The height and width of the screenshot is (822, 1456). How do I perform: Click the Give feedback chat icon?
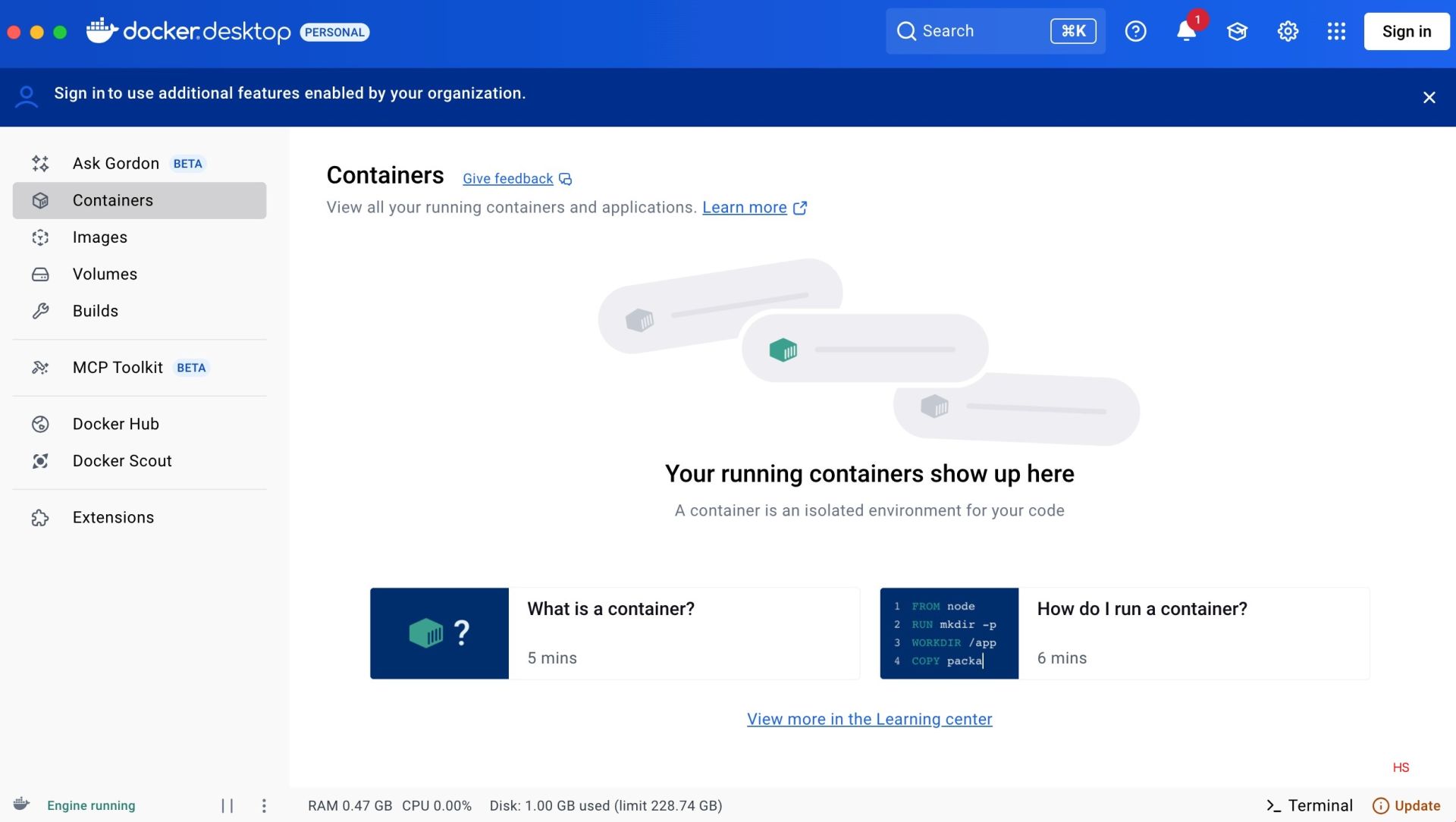click(566, 179)
